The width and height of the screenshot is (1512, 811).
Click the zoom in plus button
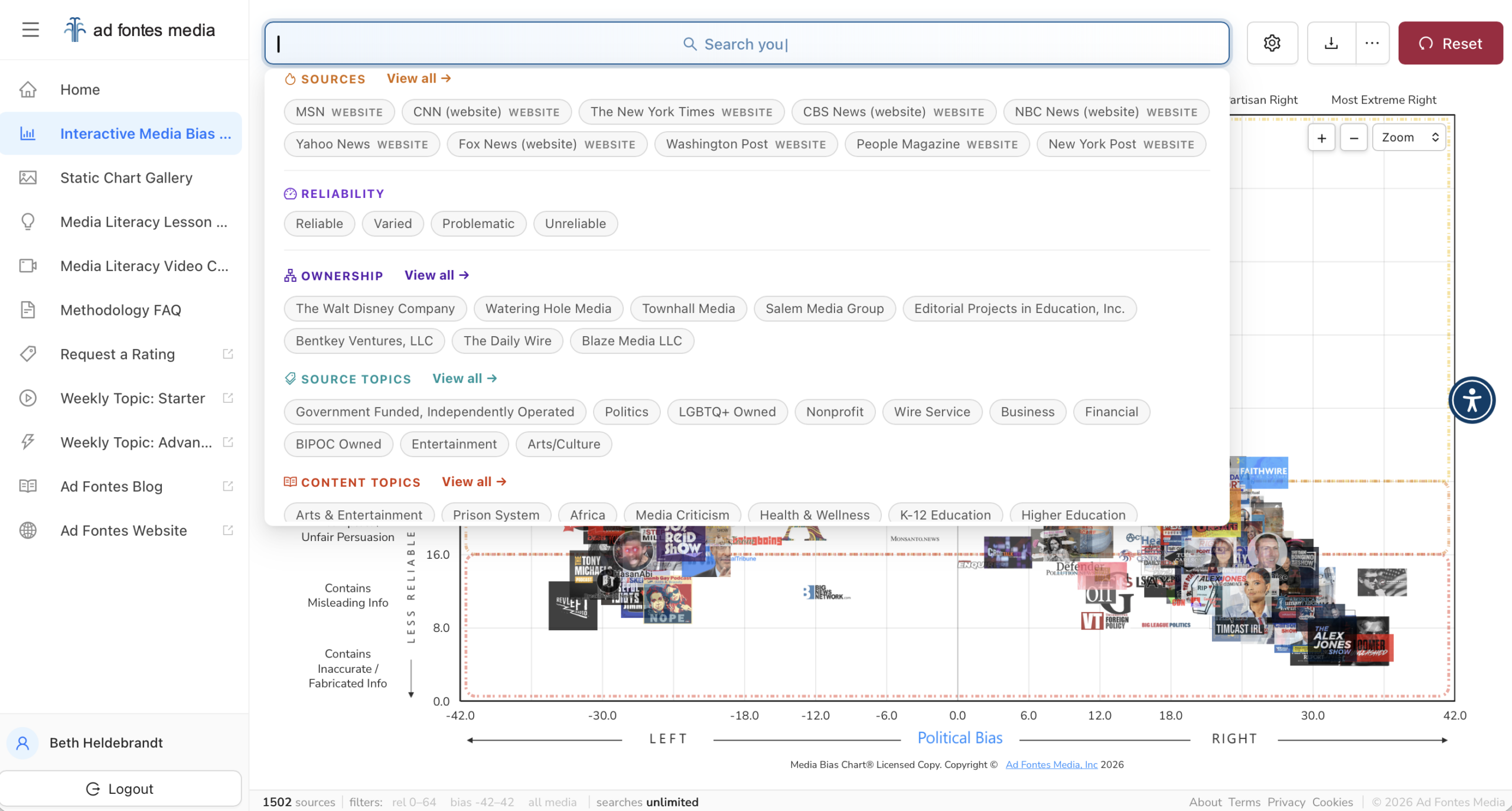pyautogui.click(x=1322, y=138)
